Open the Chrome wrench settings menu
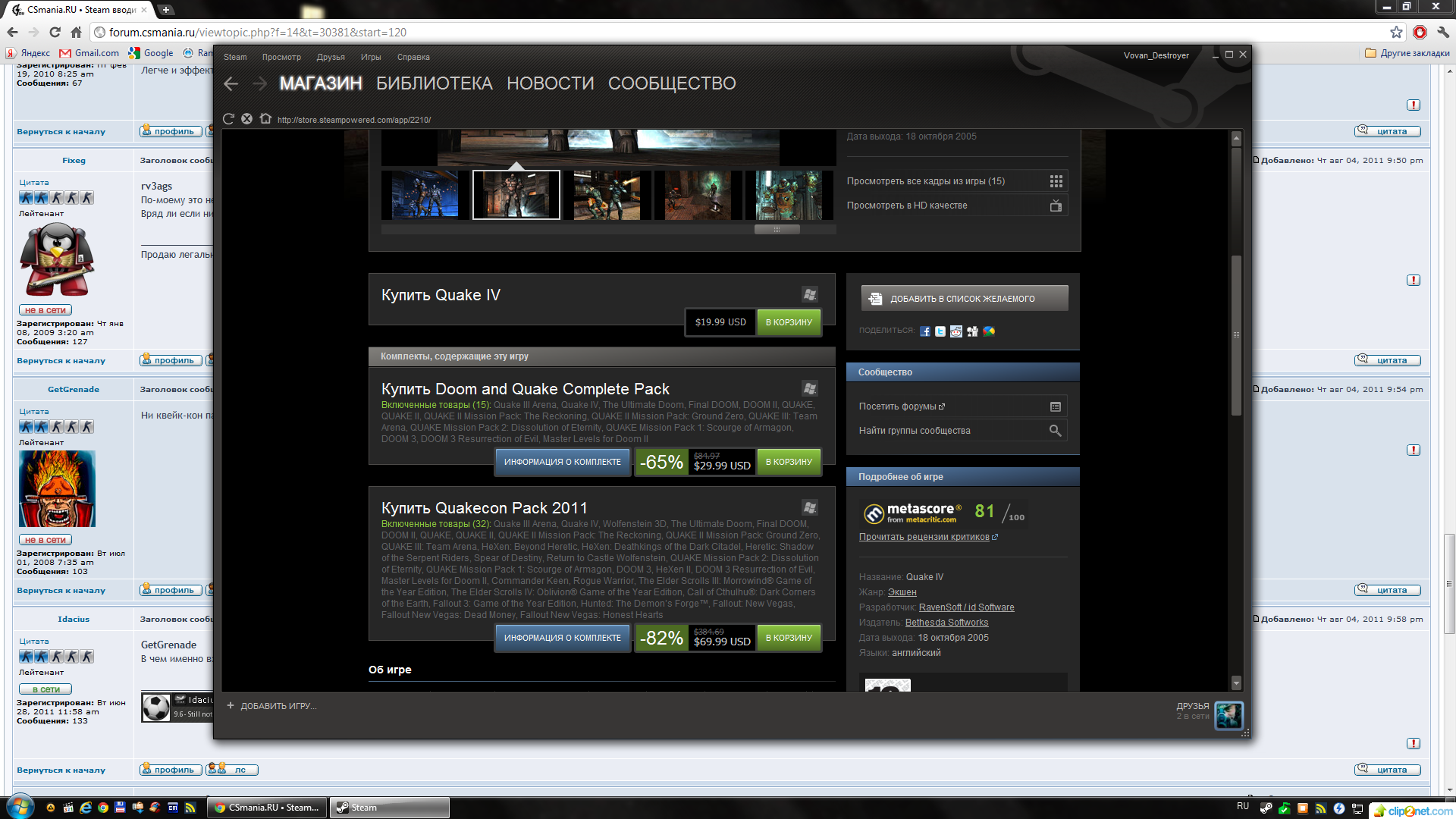Screen dimensions: 1456x819 coord(1443,32)
